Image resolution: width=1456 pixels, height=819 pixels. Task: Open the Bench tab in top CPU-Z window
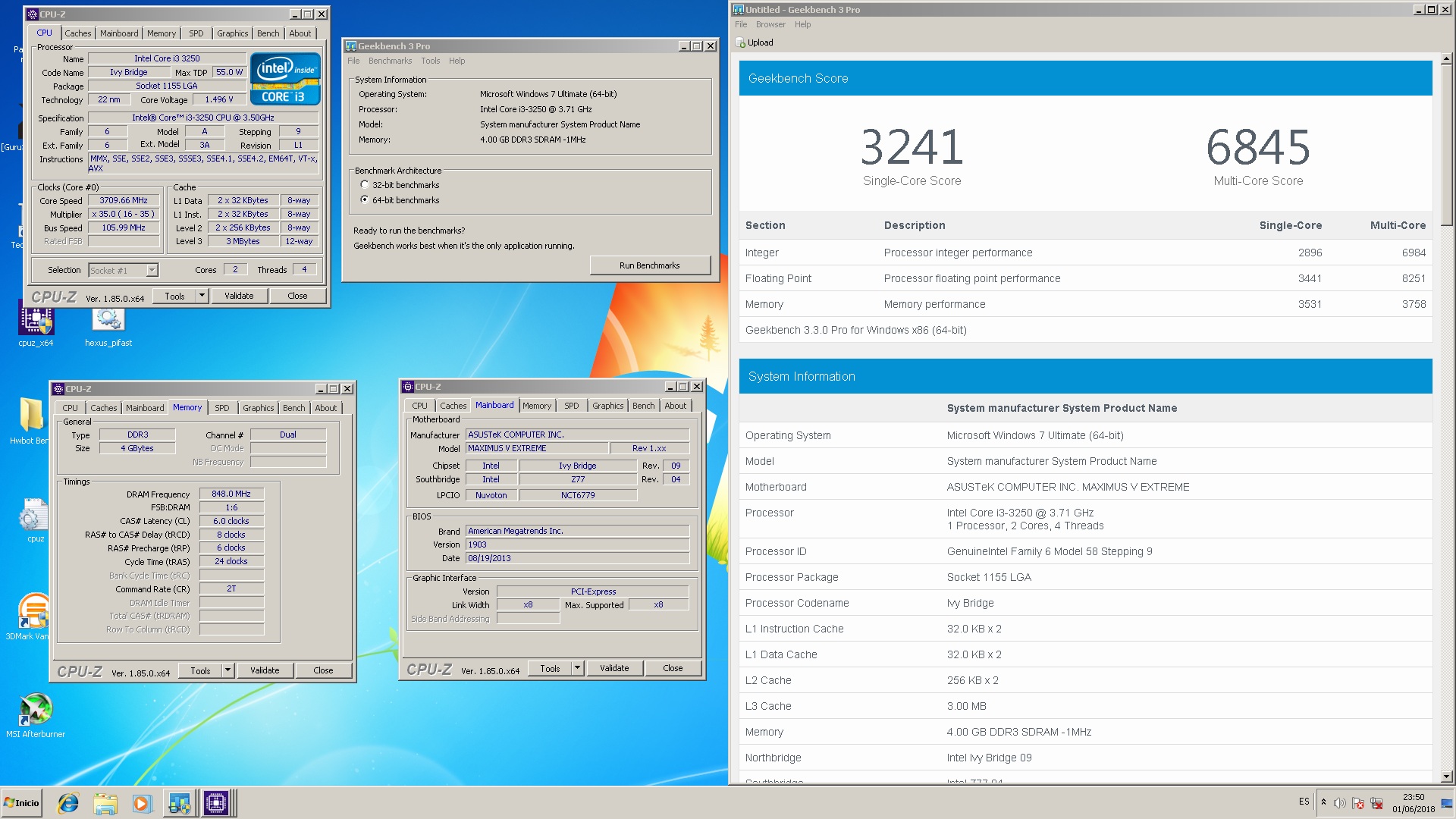click(268, 33)
